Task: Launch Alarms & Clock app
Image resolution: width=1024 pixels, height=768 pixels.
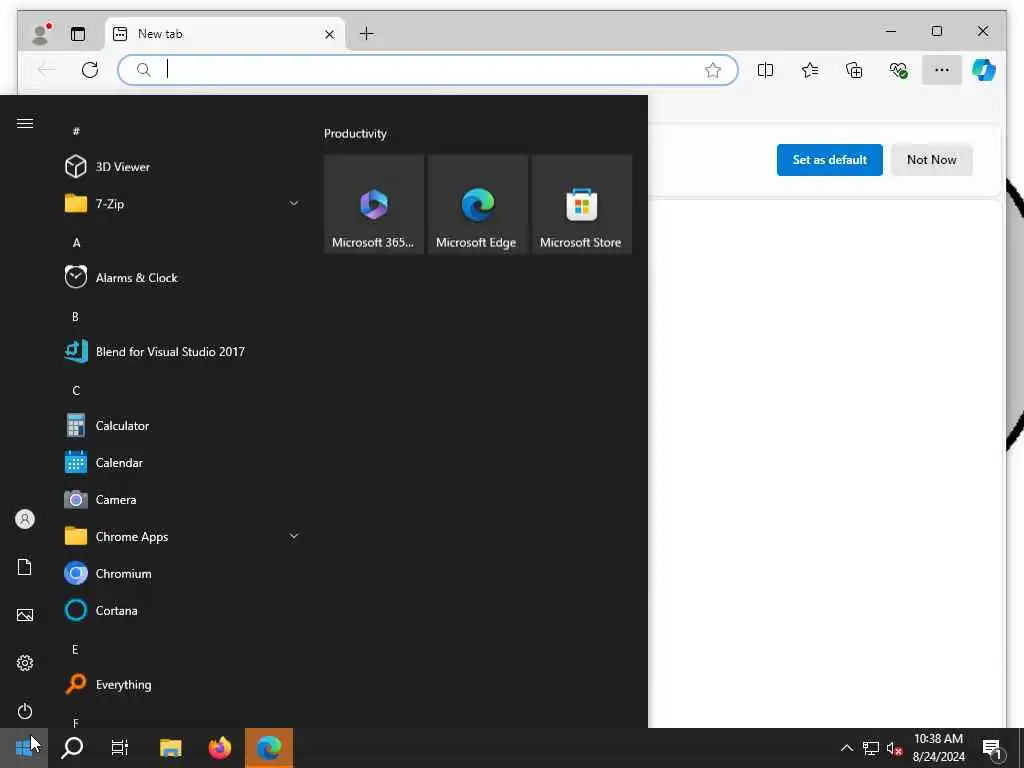Action: click(x=183, y=278)
